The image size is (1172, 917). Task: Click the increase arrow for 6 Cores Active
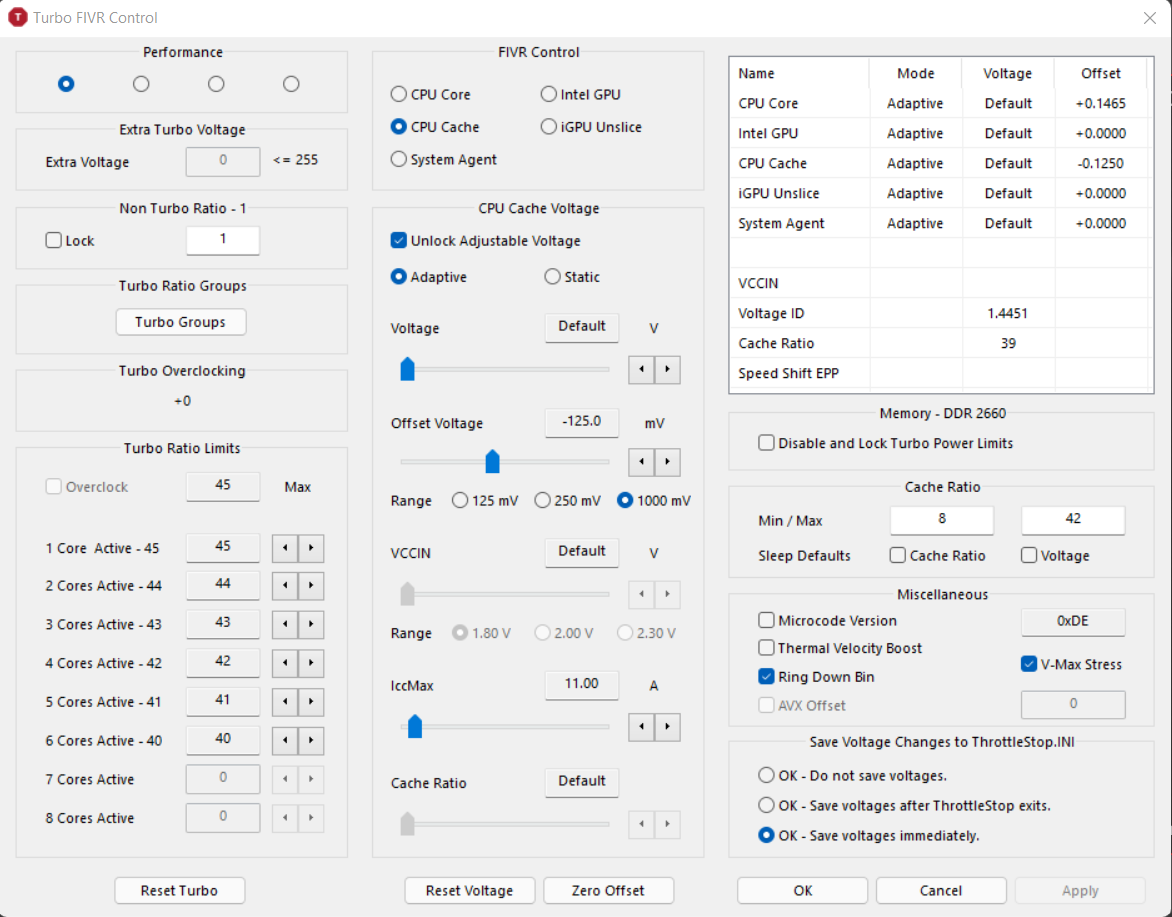click(311, 741)
